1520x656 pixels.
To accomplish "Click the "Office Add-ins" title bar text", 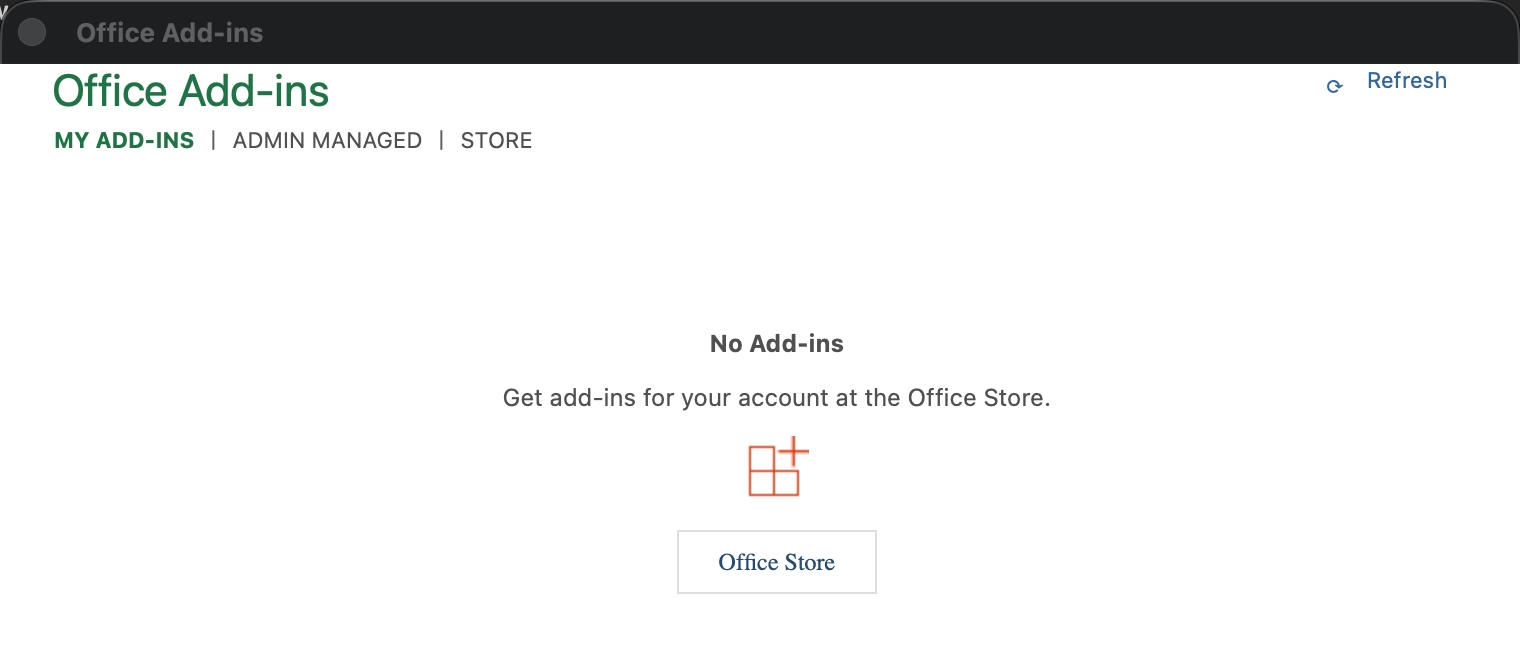I will 170,33.
